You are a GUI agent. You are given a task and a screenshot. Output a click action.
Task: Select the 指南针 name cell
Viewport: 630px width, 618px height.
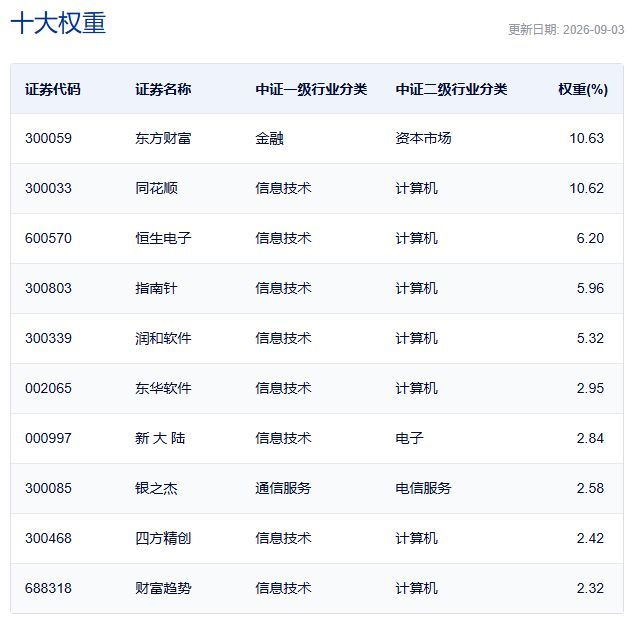tap(156, 288)
